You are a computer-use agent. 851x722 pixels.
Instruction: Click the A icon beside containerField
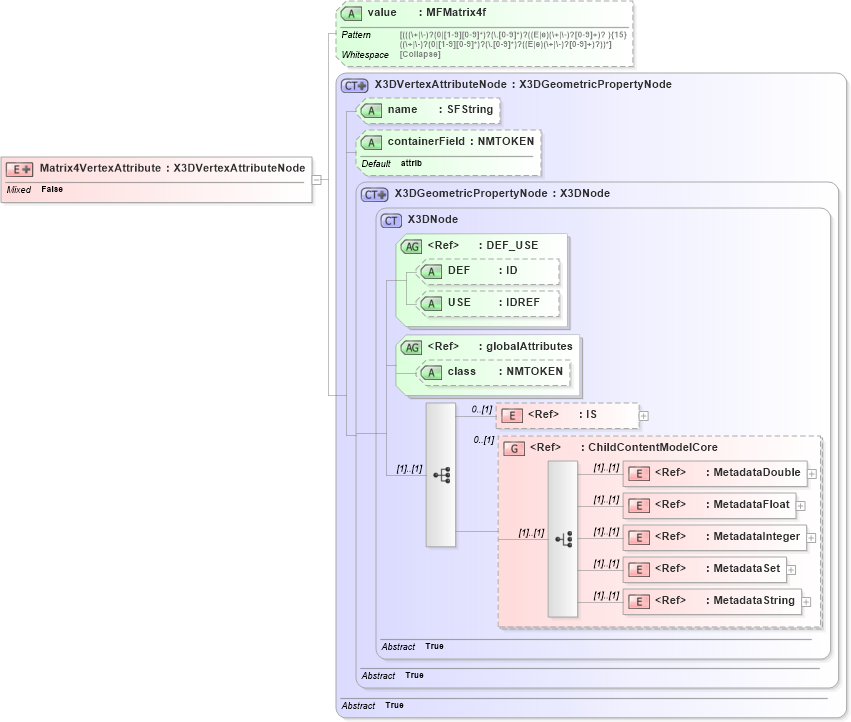tap(371, 142)
